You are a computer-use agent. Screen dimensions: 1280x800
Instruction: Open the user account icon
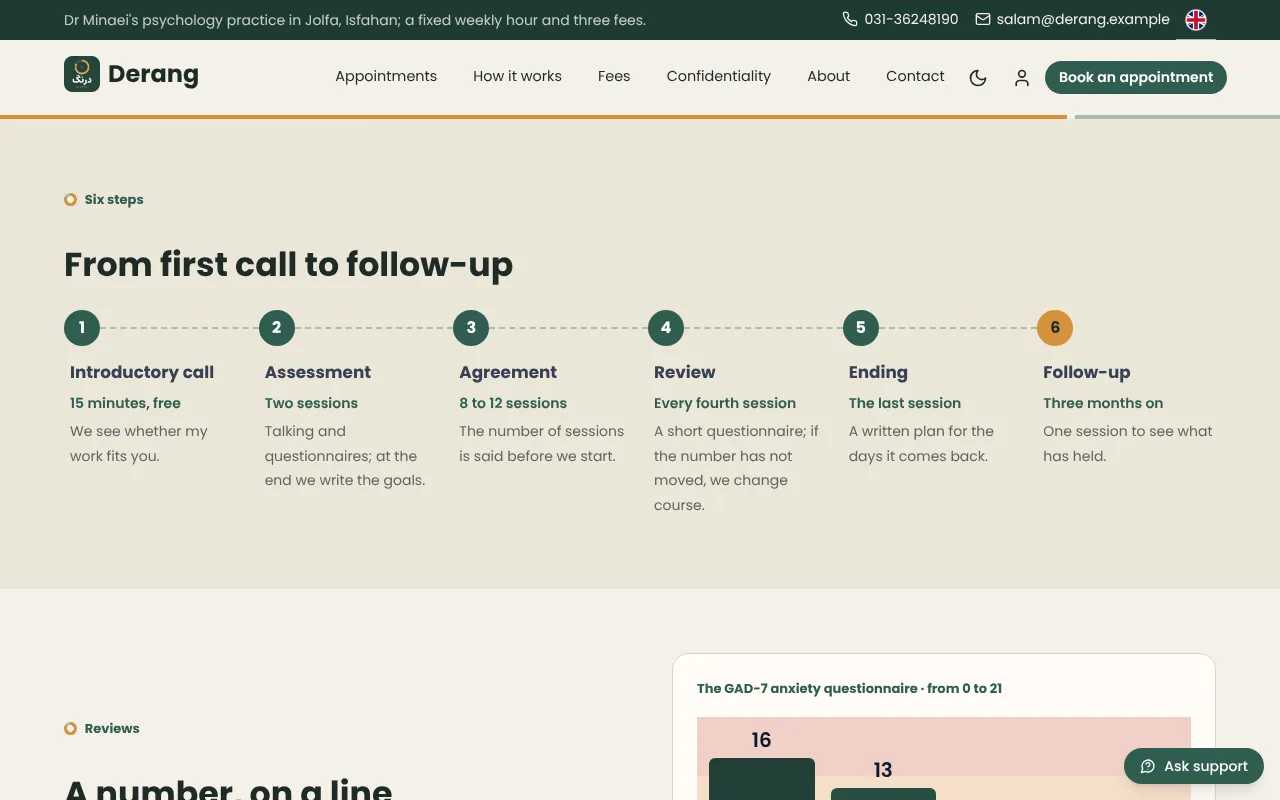tap(1022, 77)
